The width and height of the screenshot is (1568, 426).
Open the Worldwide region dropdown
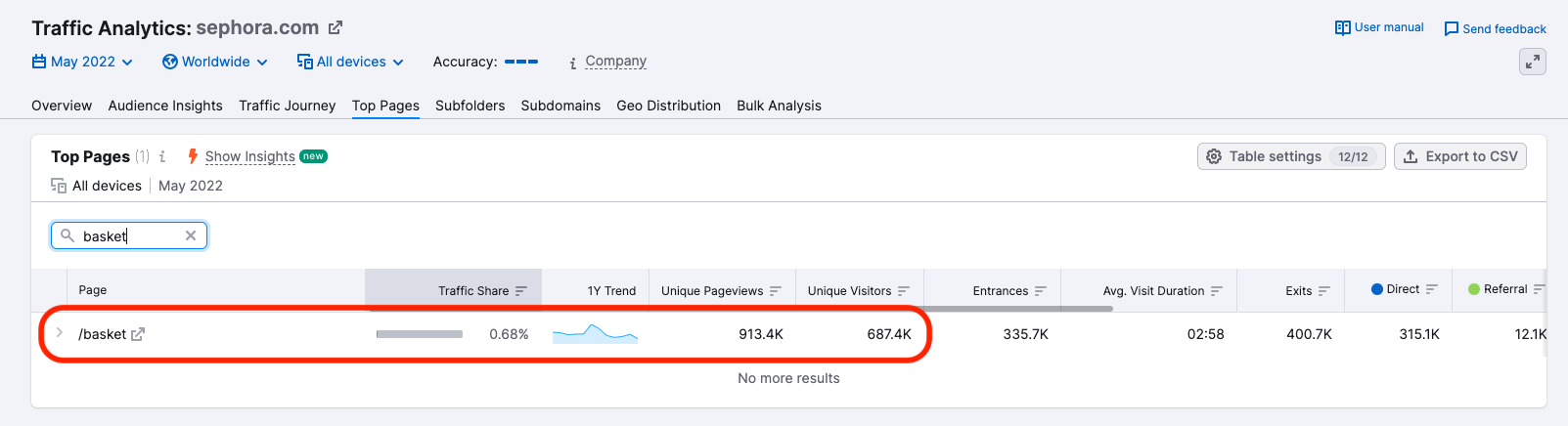pos(215,62)
